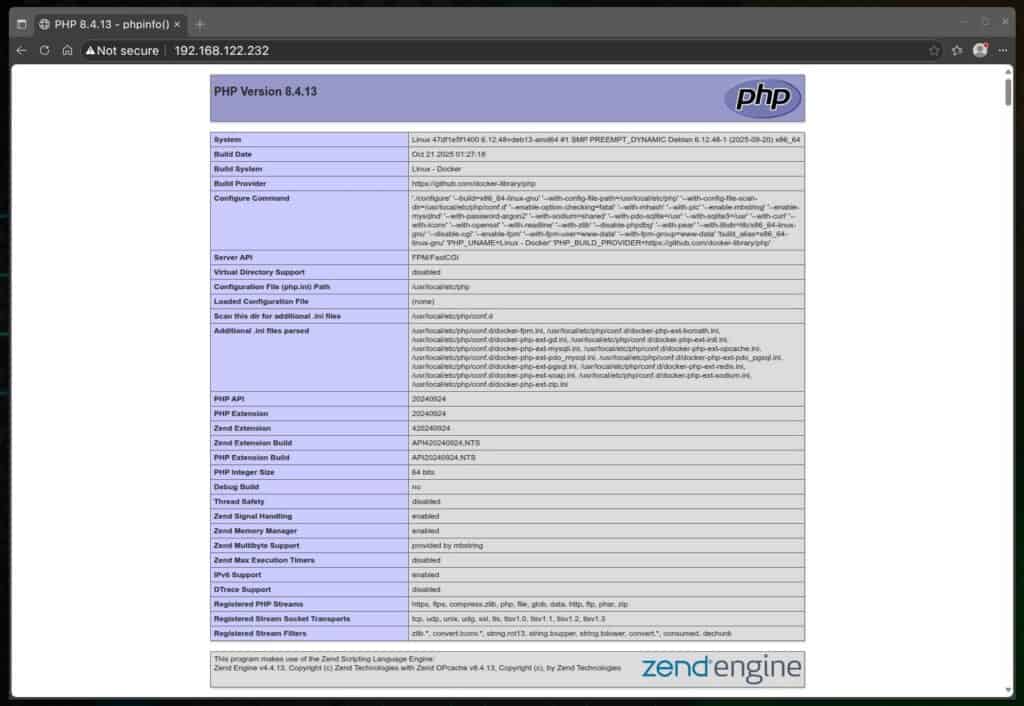Open the browser profile avatar
Image resolution: width=1024 pixels, height=706 pixels.
(981, 50)
